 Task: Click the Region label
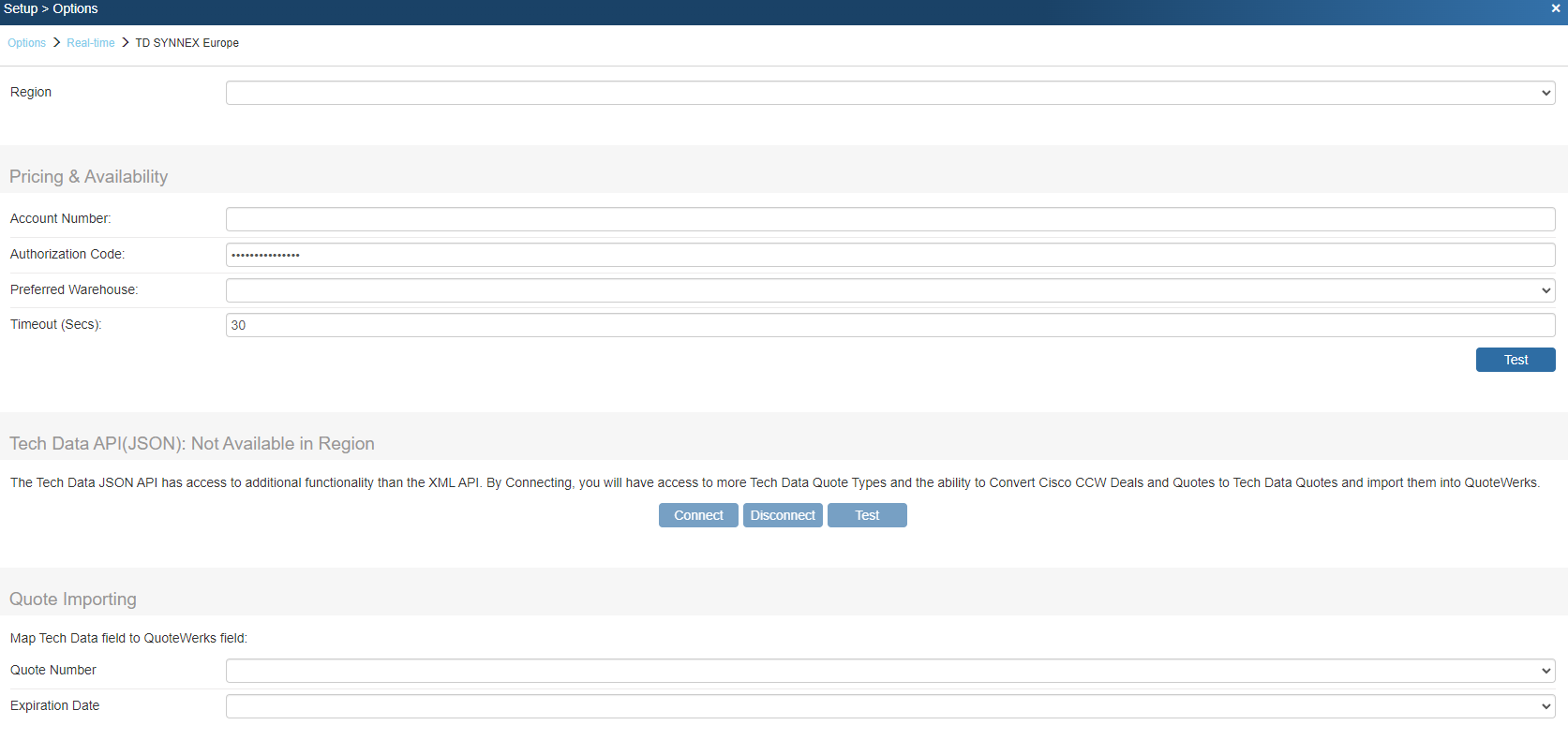(x=31, y=92)
